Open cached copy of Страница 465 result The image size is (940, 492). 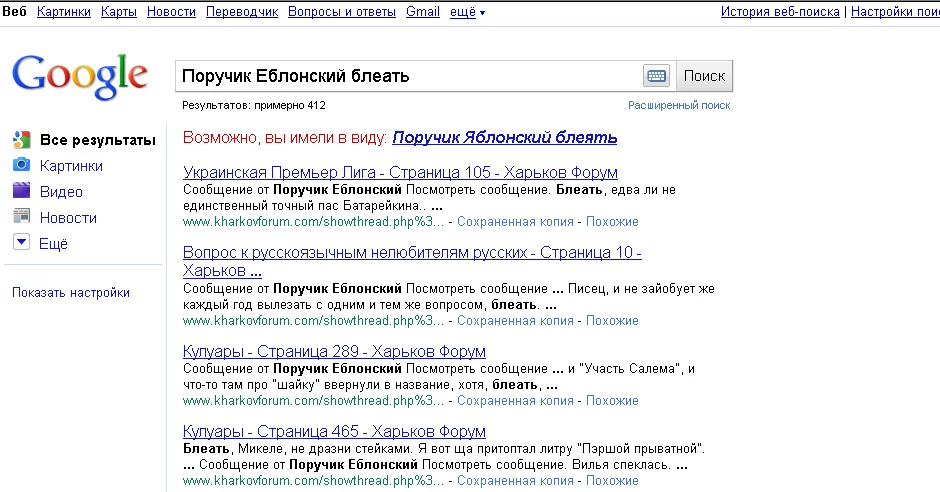click(x=516, y=481)
